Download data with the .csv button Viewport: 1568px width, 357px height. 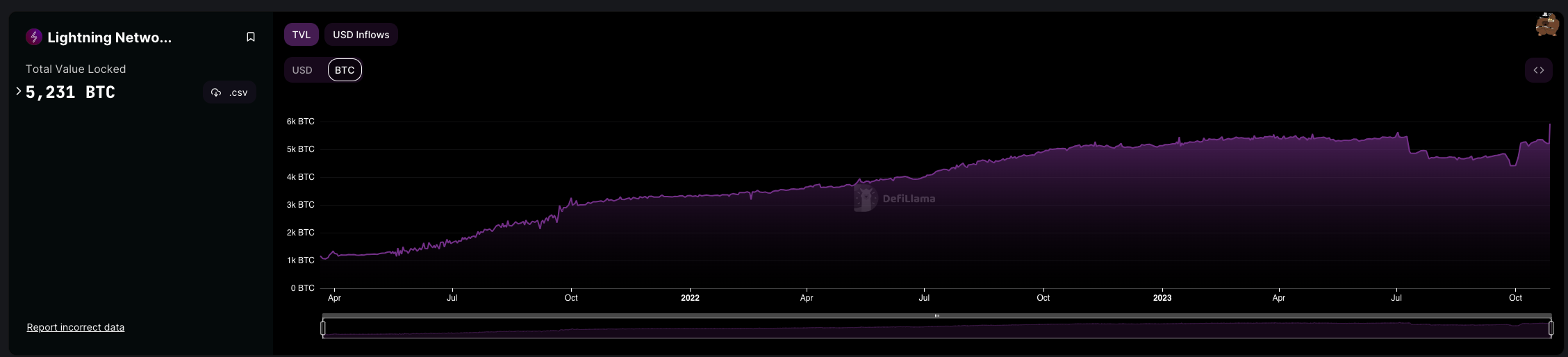point(230,92)
